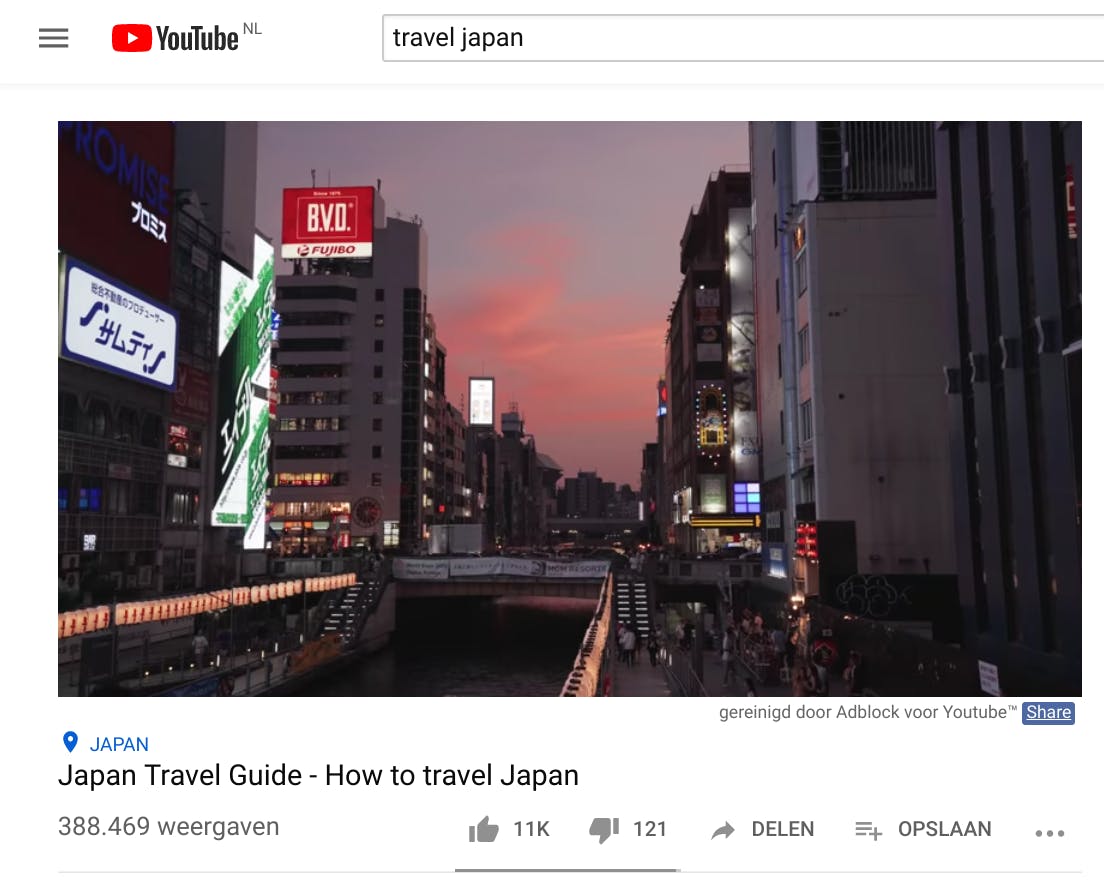Viewport: 1104px width, 881px height.
Task: Click the search field containing travel japan
Action: (743, 38)
